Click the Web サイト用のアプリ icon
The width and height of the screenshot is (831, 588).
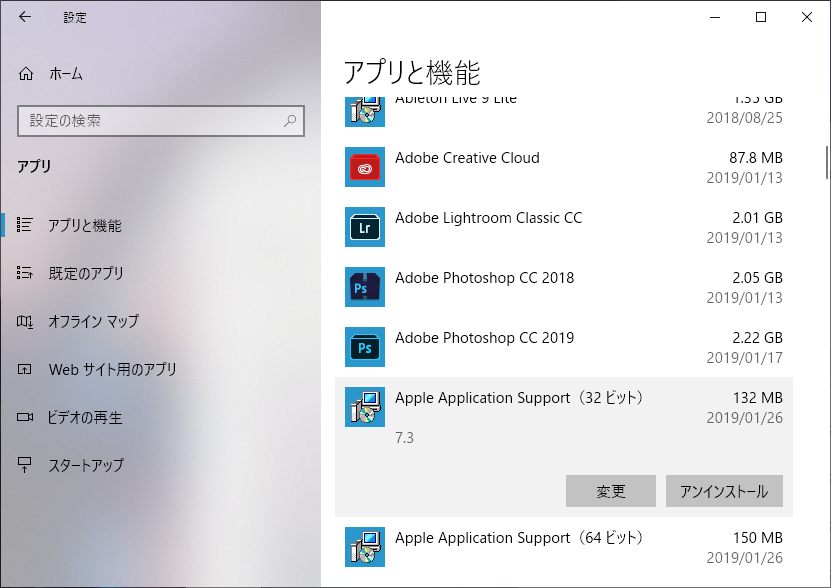pyautogui.click(x=24, y=369)
